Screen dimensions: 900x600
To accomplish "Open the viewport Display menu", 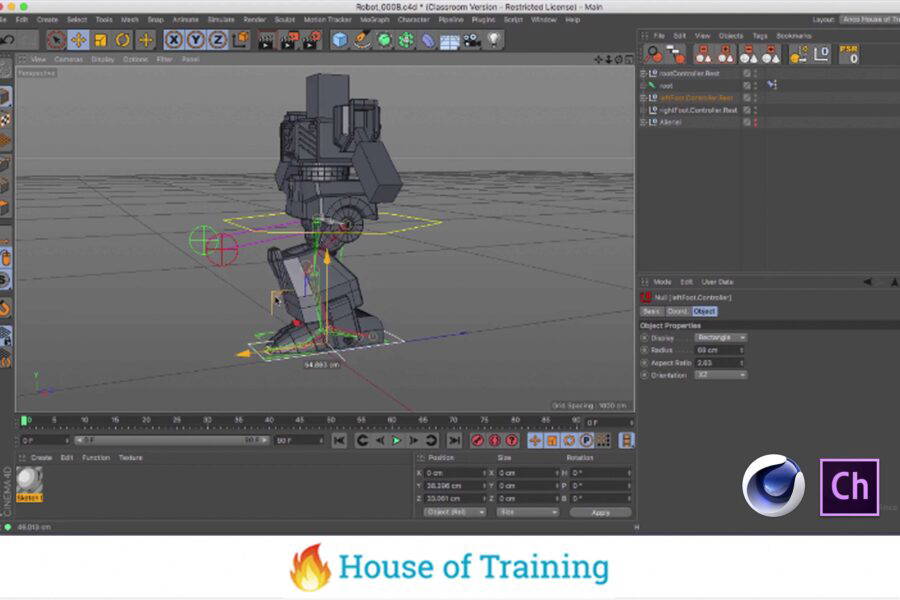I will pyautogui.click(x=103, y=59).
